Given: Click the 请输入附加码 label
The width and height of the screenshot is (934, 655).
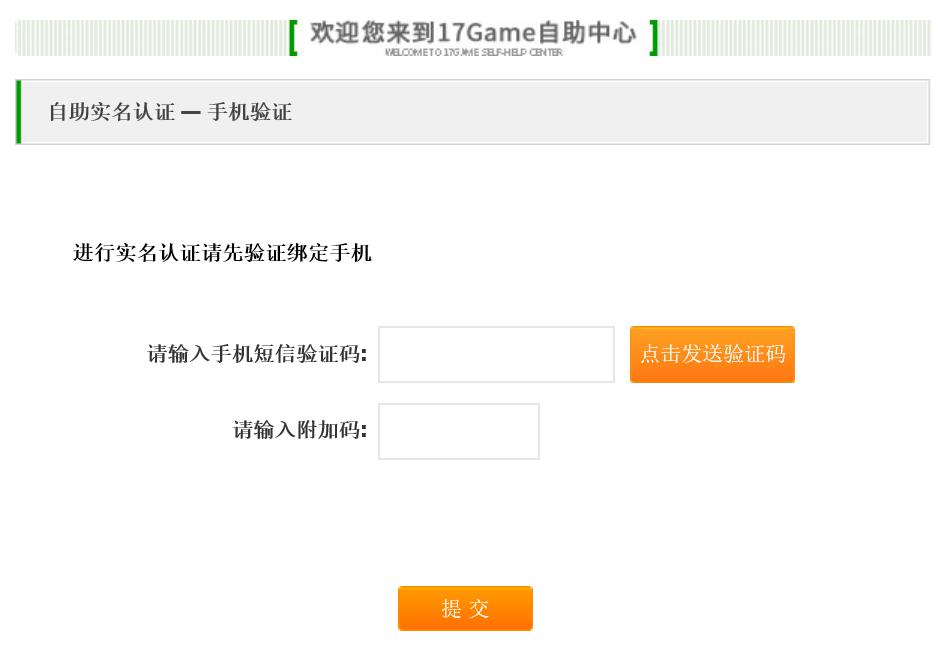Looking at the screenshot, I should [300, 429].
